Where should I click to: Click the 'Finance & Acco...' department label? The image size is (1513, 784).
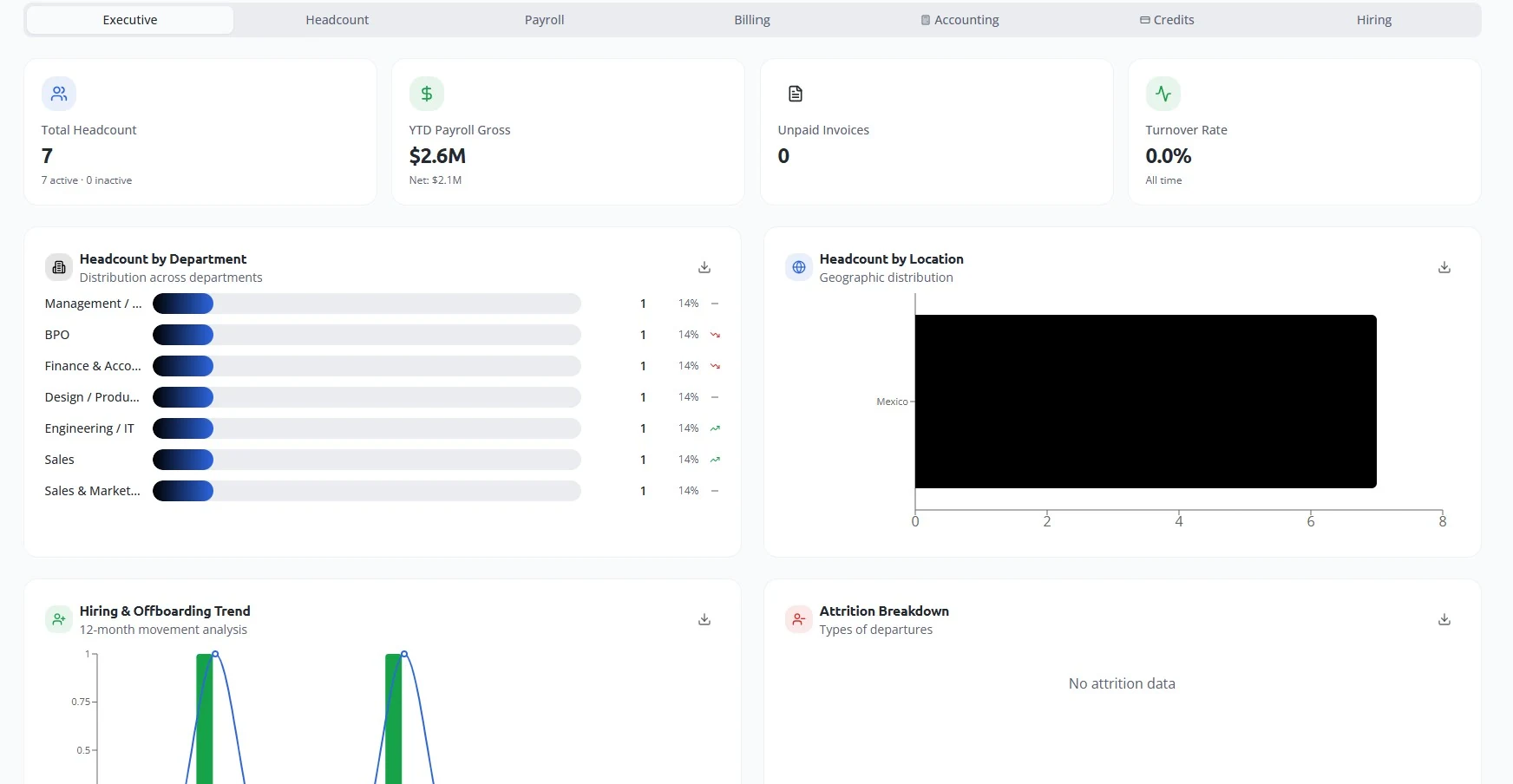[93, 366]
